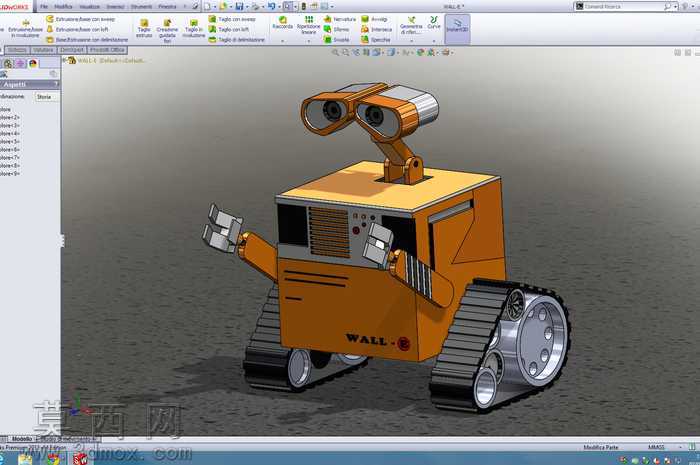Select the colore<2> appearance entry
The width and height of the screenshot is (700, 465).
10,117
